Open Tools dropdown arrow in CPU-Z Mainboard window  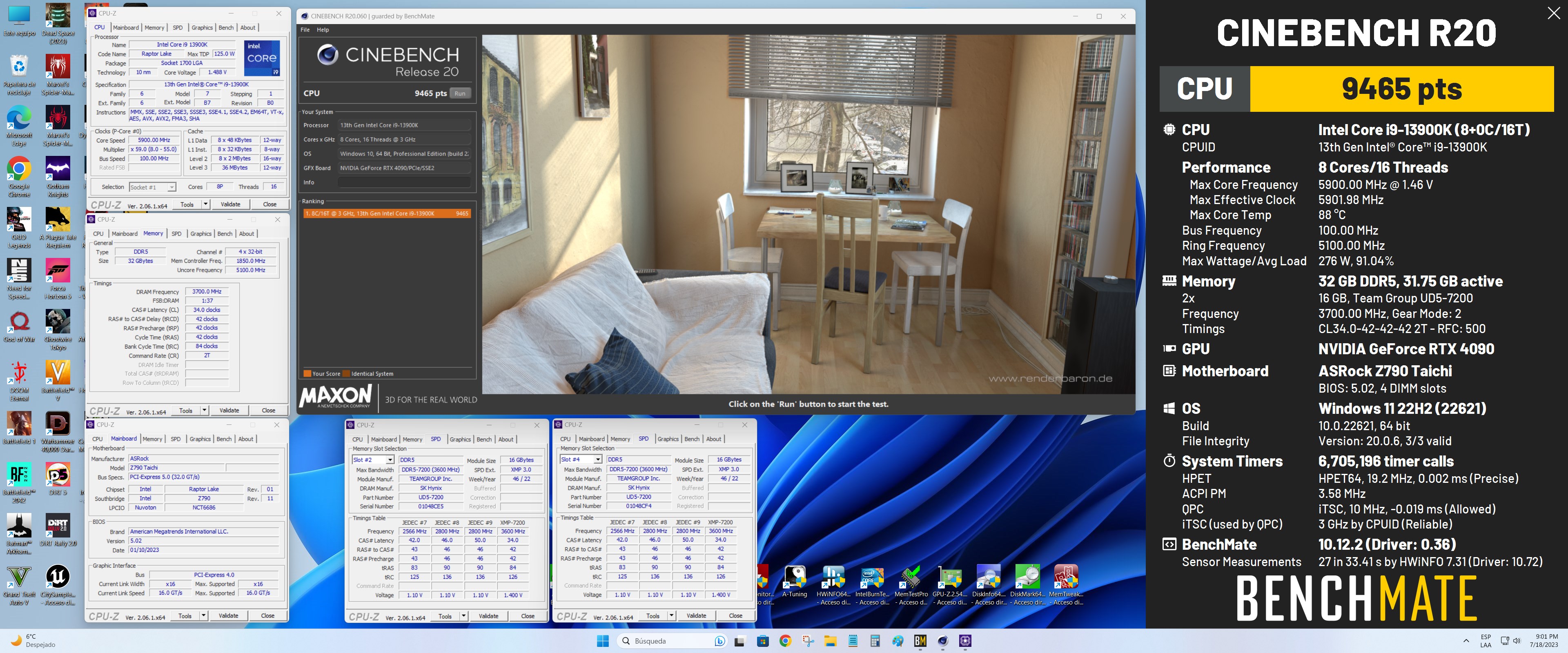point(203,616)
